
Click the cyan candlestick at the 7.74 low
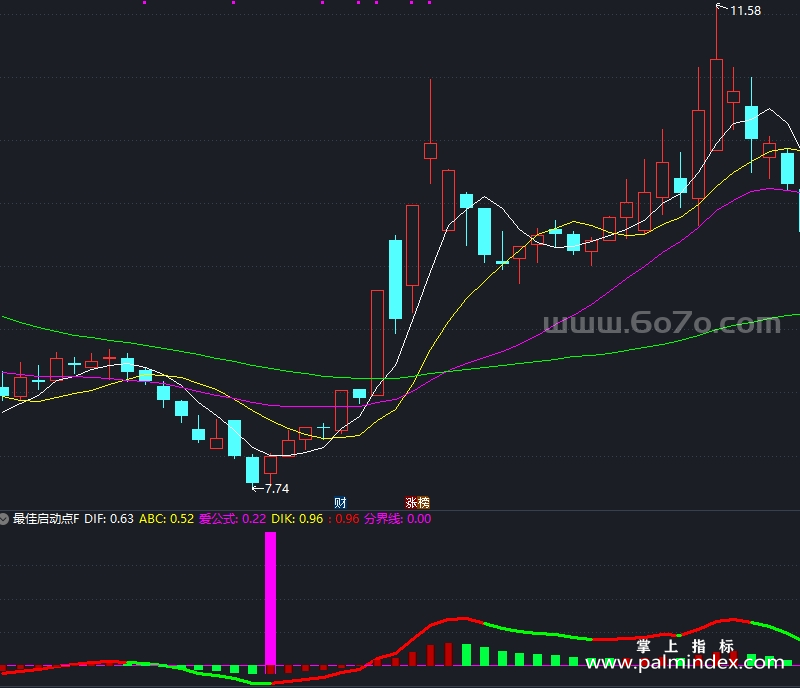coord(253,470)
